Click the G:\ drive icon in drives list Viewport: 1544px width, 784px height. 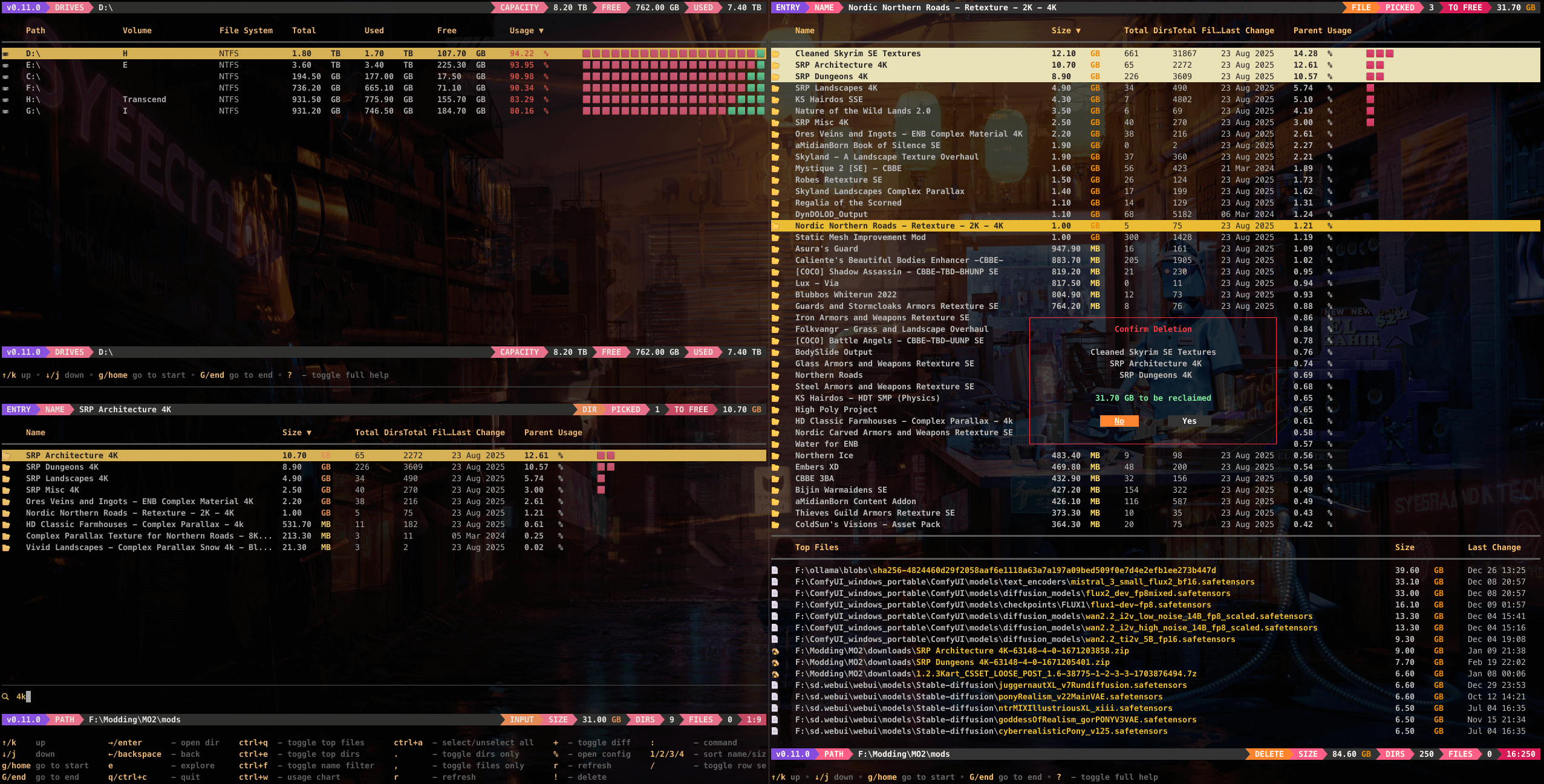(x=6, y=111)
